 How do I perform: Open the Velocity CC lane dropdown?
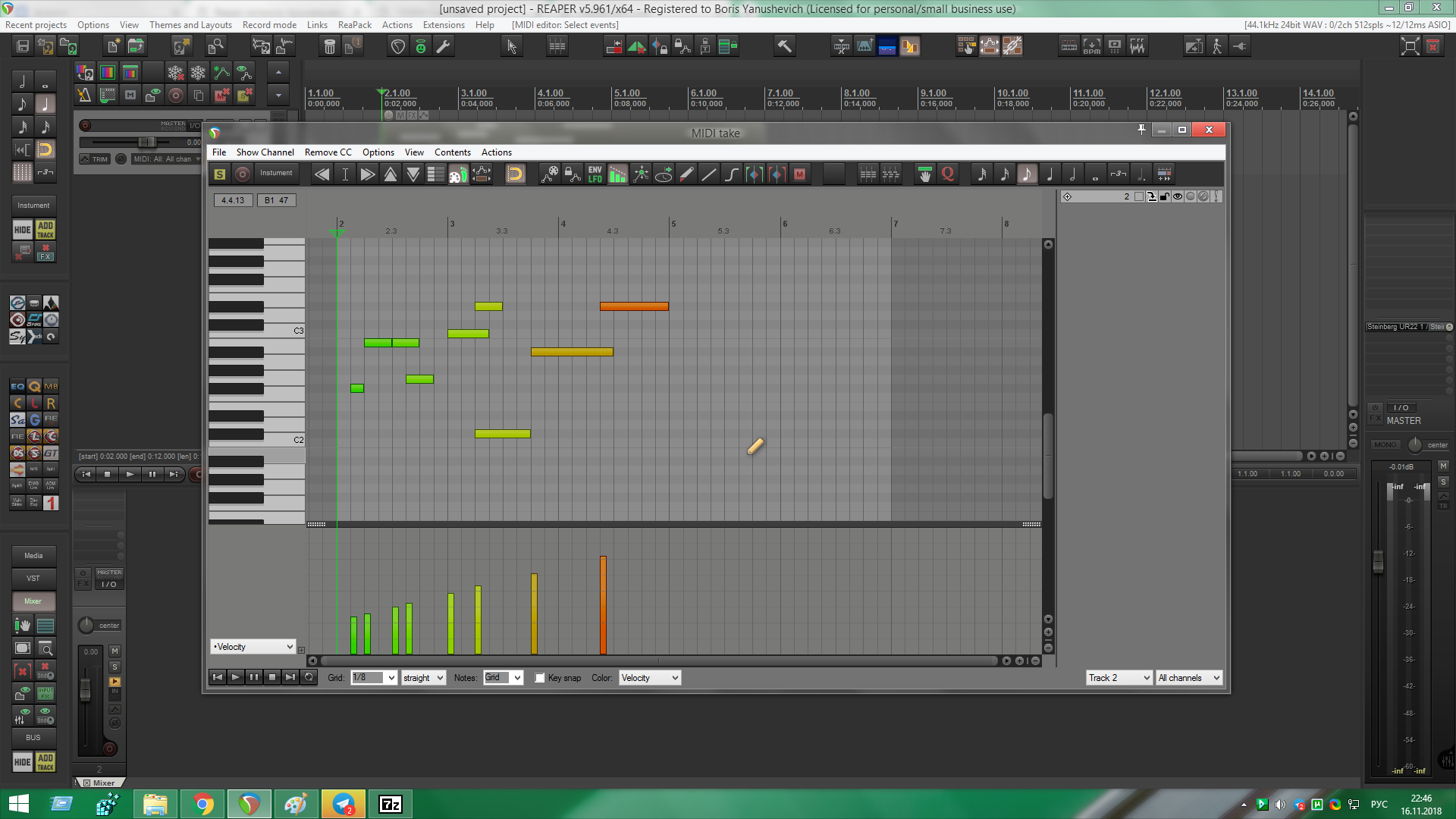tap(253, 647)
